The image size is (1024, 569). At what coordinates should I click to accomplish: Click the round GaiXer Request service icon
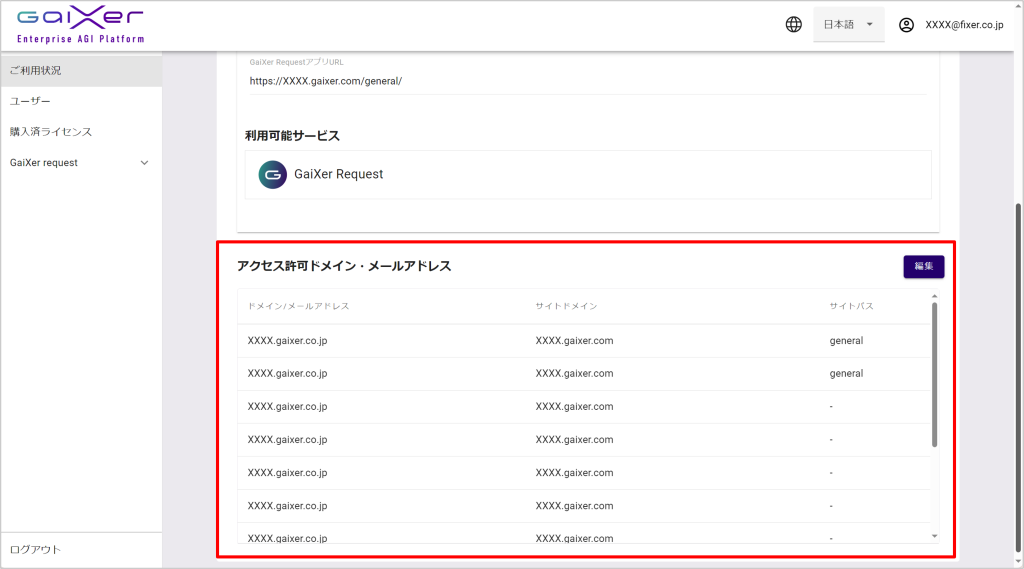pyautogui.click(x=272, y=174)
